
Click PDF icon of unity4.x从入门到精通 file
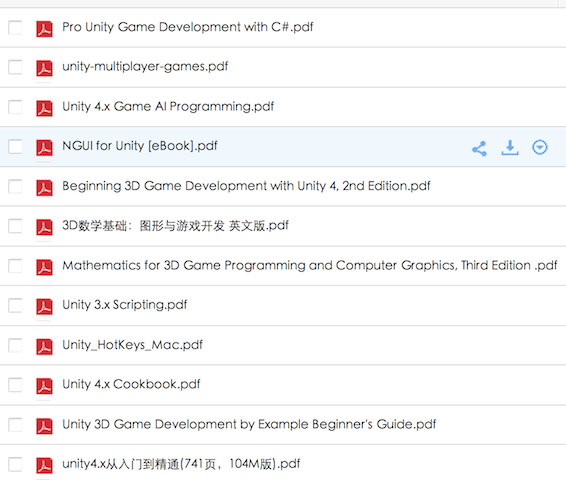pos(44,466)
